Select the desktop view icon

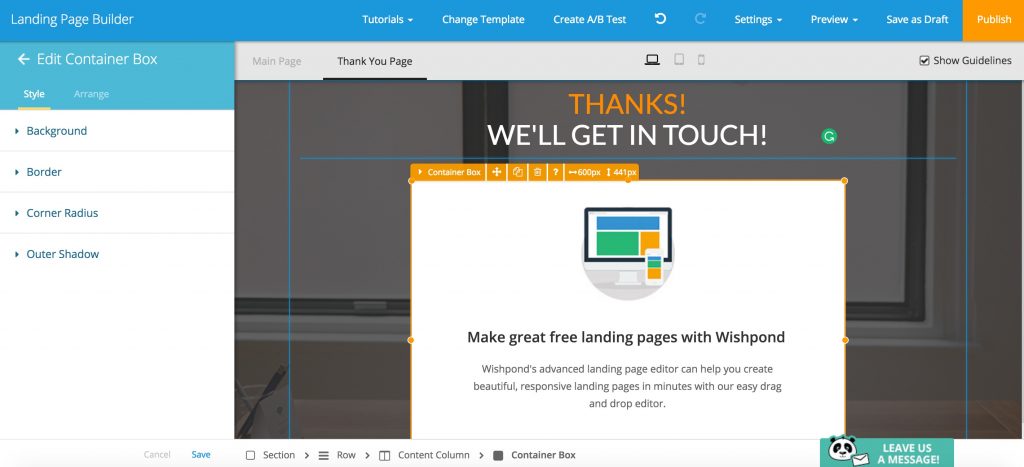pos(652,60)
